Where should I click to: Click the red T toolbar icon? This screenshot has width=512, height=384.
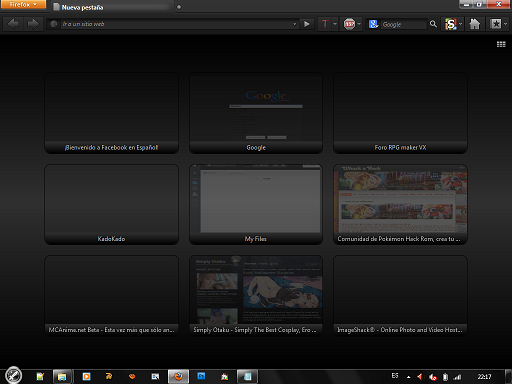pyautogui.click(x=325, y=24)
